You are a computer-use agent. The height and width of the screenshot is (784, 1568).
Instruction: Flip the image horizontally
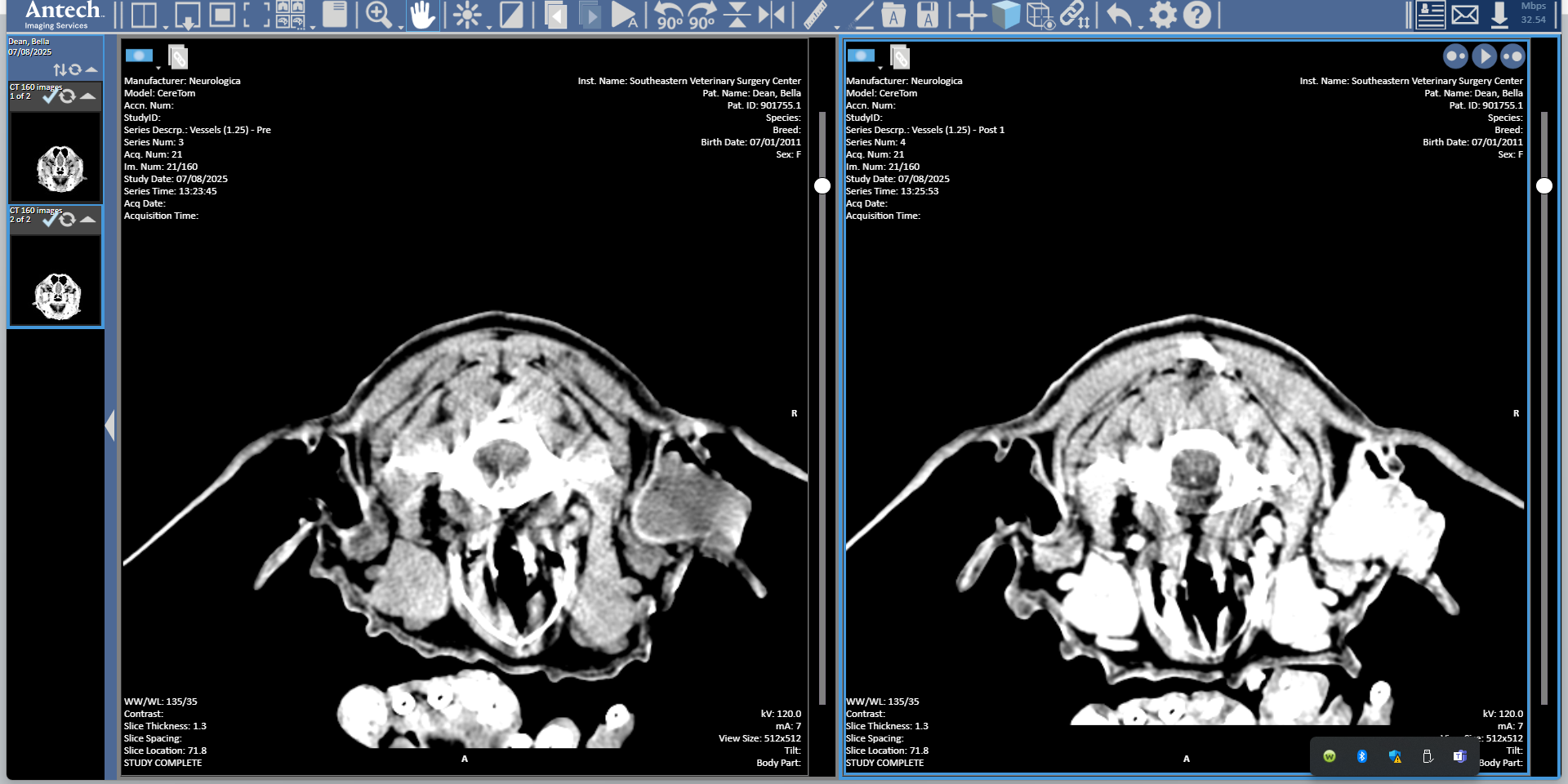[771, 15]
